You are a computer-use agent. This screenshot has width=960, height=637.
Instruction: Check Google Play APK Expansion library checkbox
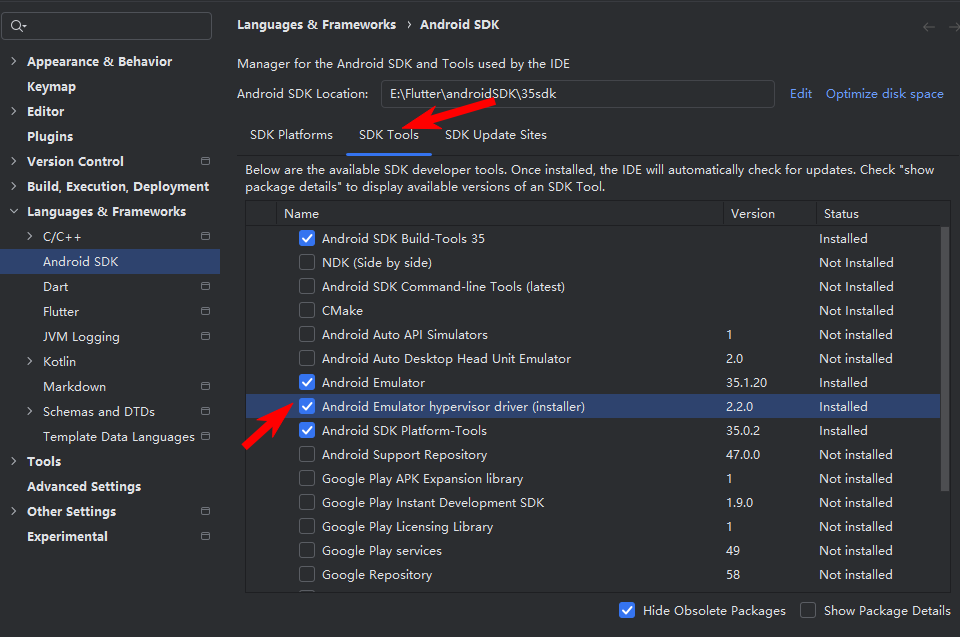pyautogui.click(x=307, y=478)
